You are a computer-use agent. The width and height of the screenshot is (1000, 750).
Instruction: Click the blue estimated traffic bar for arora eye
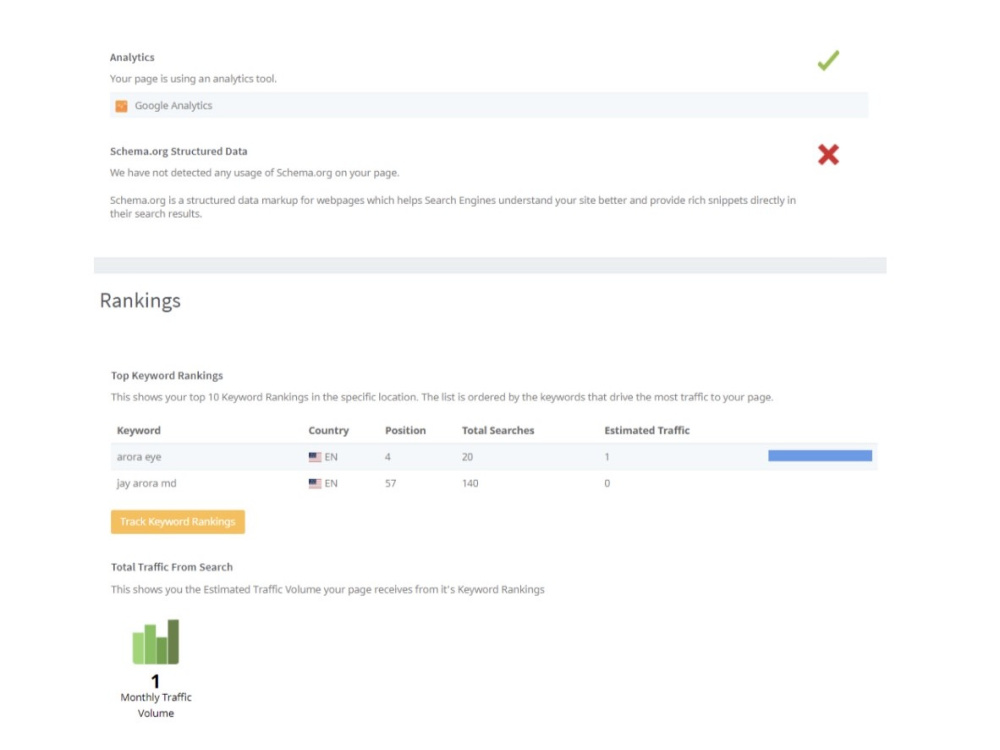(x=820, y=455)
